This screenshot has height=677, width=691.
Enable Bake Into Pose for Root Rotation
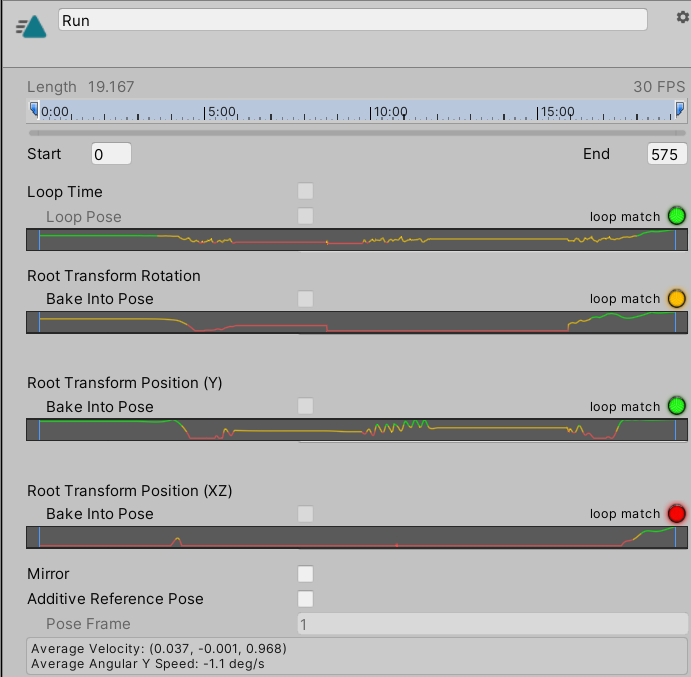(305, 299)
